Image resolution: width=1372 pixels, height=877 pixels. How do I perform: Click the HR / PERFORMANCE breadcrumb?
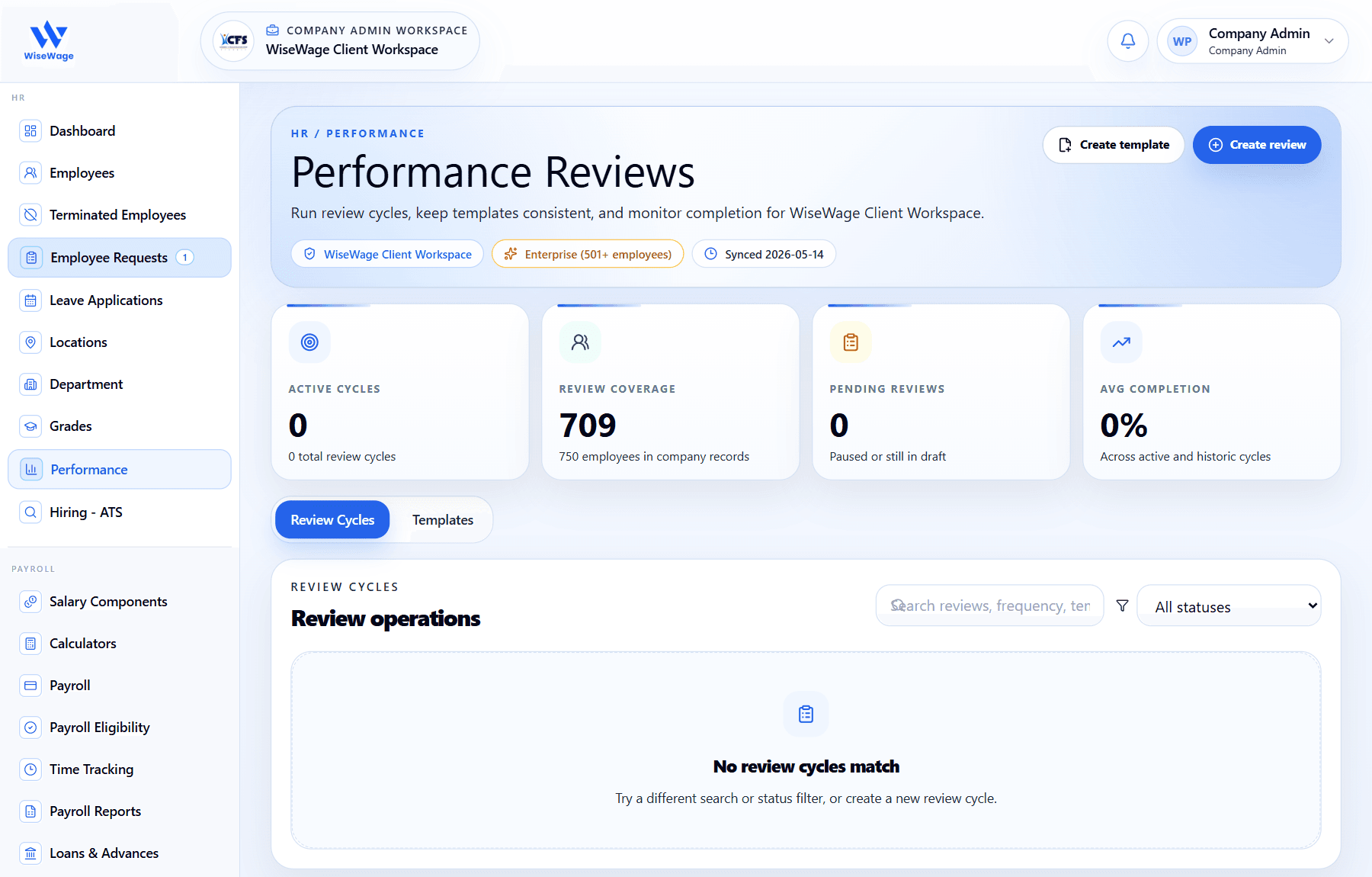point(357,133)
